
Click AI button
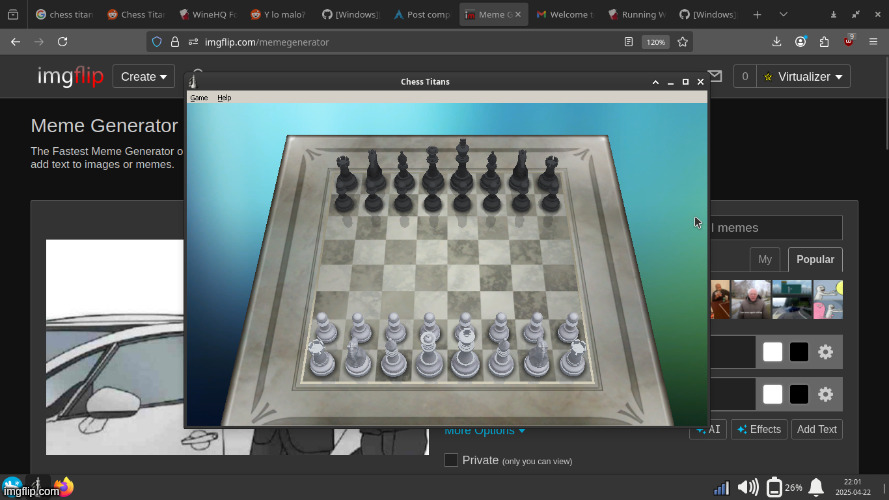[x=708, y=429]
